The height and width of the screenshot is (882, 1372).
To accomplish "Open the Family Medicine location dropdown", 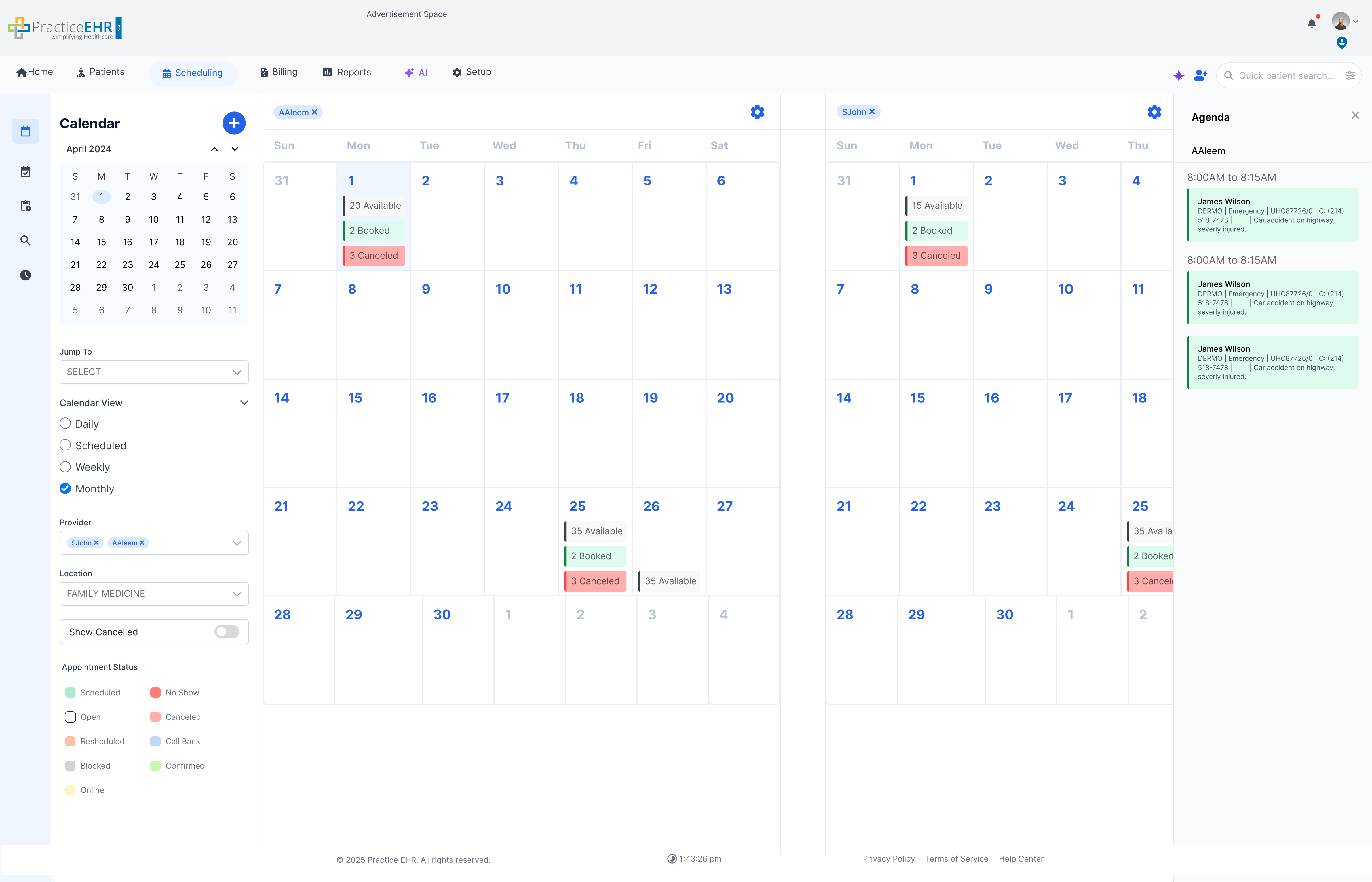I will [153, 594].
